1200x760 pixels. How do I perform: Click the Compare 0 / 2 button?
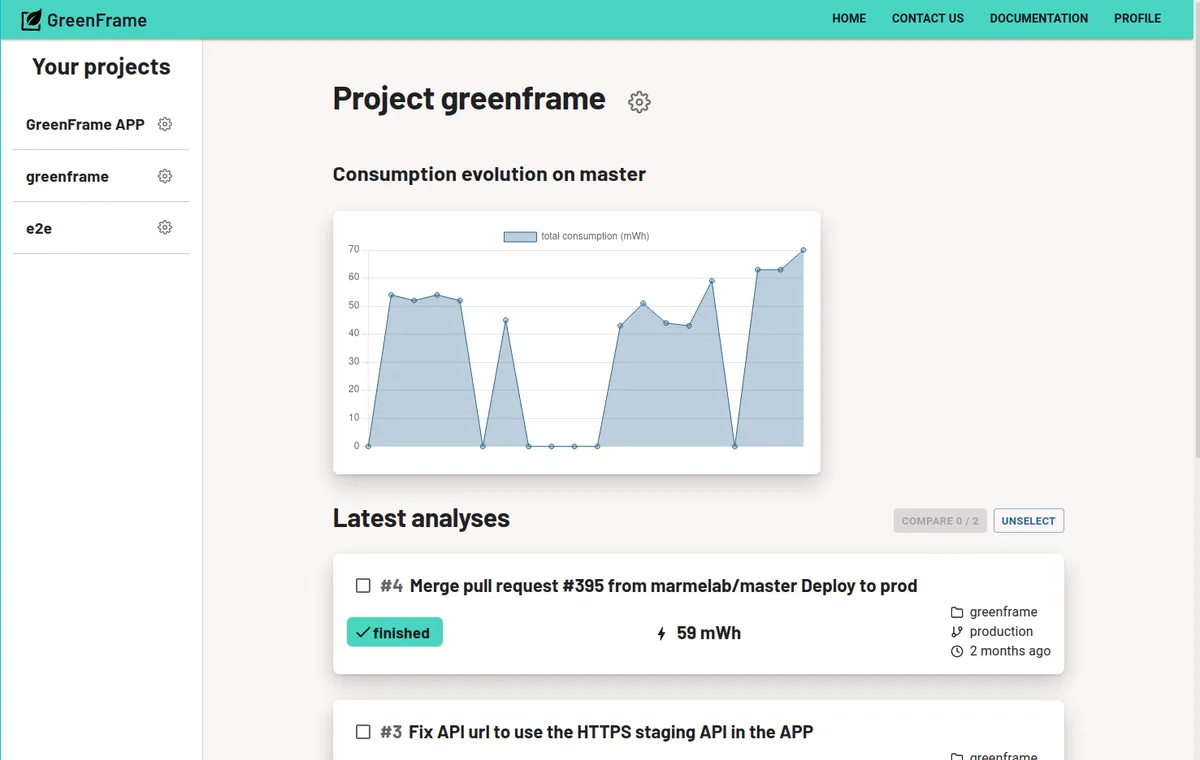[939, 520]
